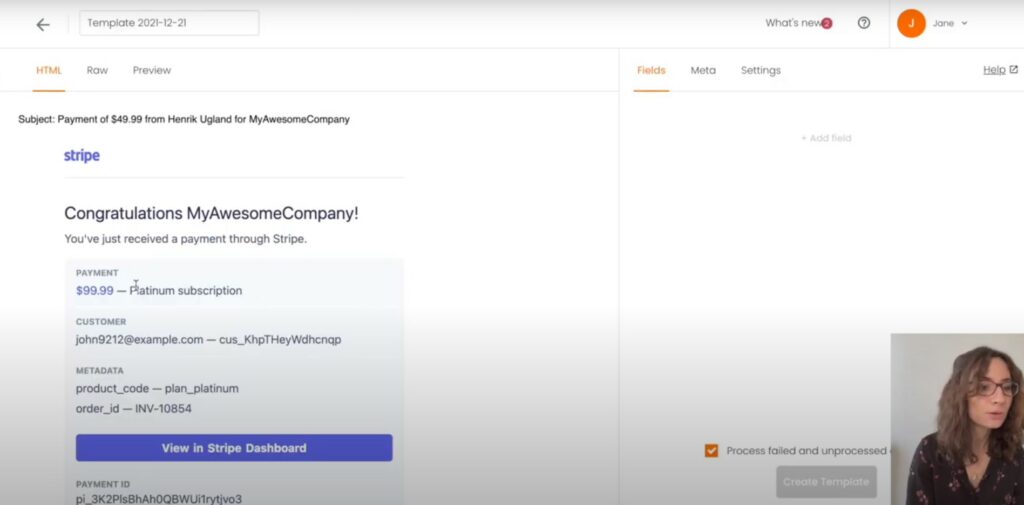Open the Preview tab
Screen dimensions: 1024x505
pos(152,70)
